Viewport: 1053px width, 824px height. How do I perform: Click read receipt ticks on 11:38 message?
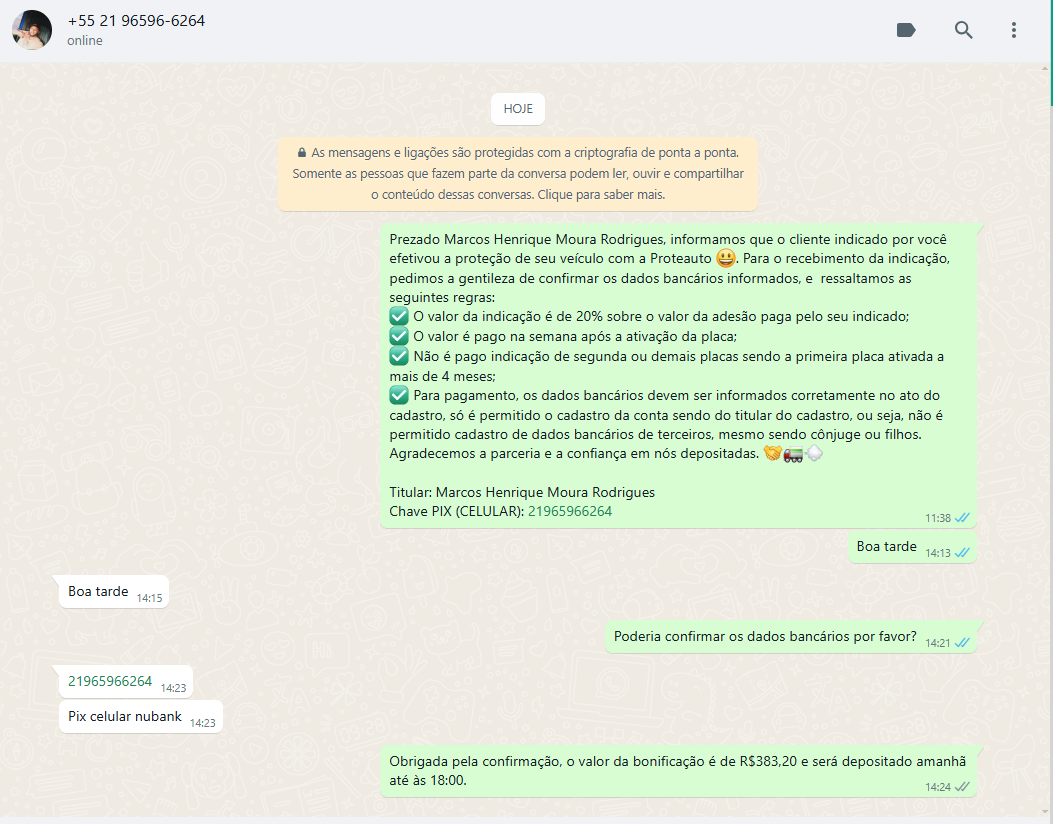point(962,518)
